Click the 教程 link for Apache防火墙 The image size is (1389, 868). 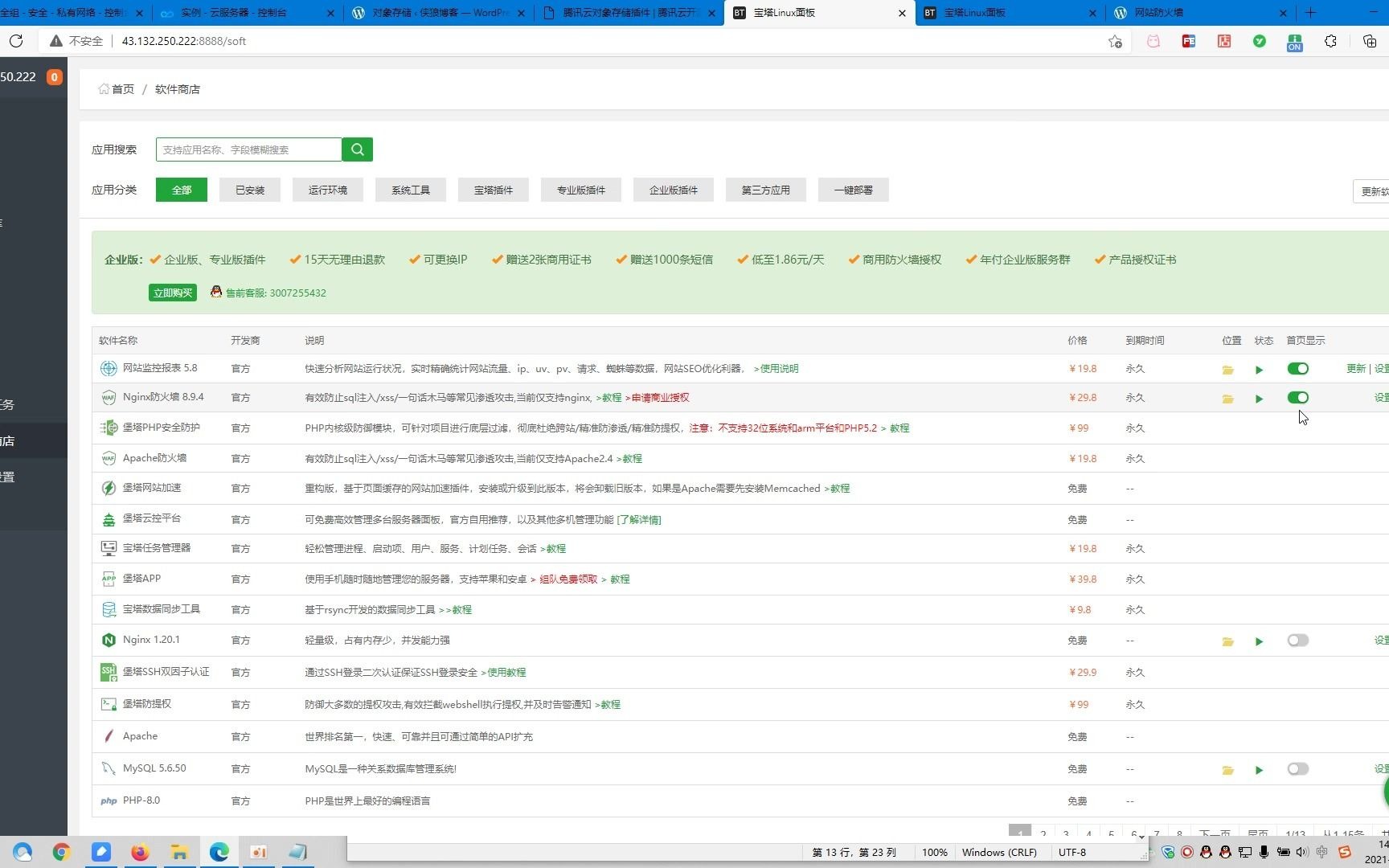[x=633, y=459]
